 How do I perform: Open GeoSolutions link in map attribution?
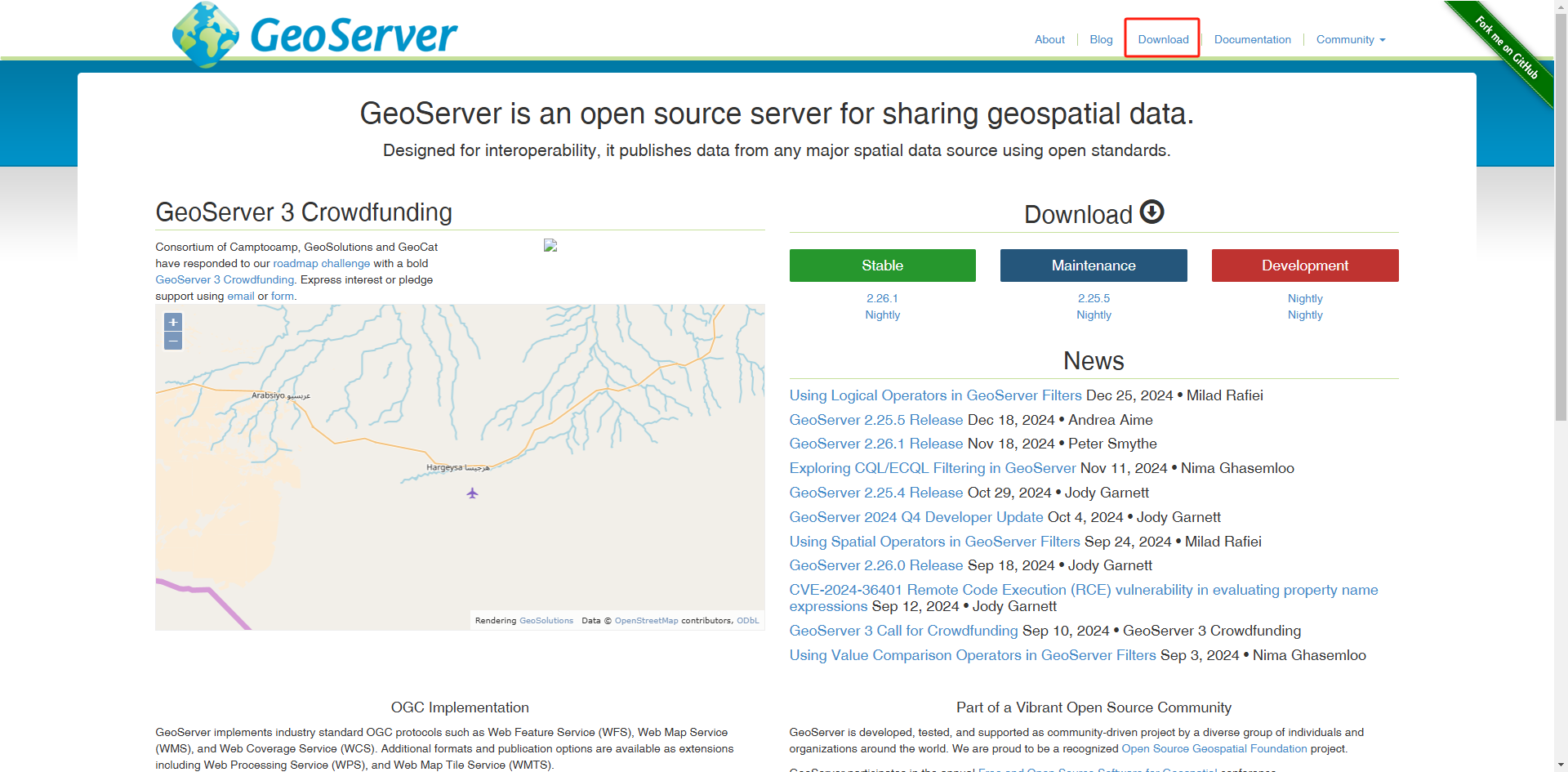pyautogui.click(x=546, y=621)
